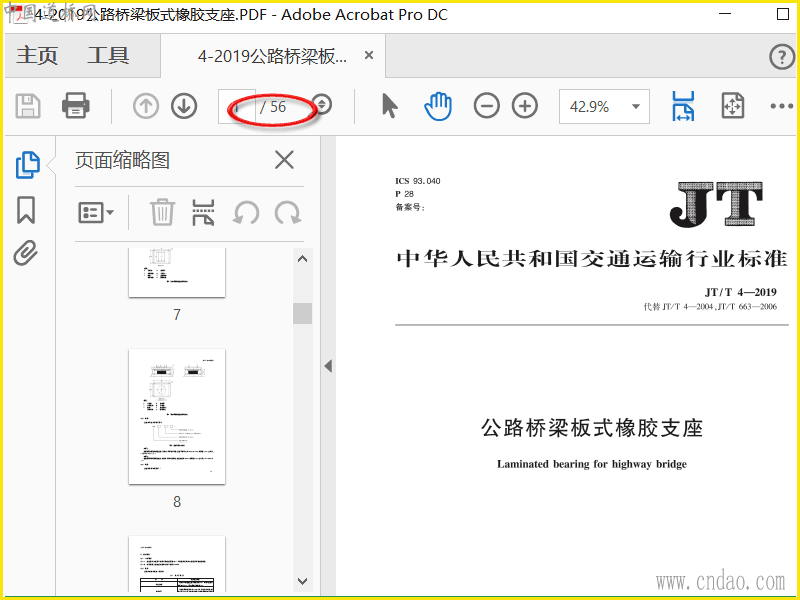Go to the previous page with the up arrow
Viewport: 800px width, 600px height.
[146, 106]
